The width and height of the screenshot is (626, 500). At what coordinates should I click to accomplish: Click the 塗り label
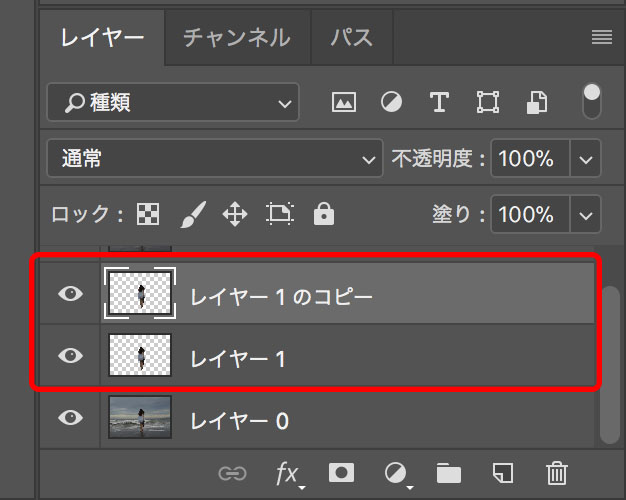pos(458,214)
